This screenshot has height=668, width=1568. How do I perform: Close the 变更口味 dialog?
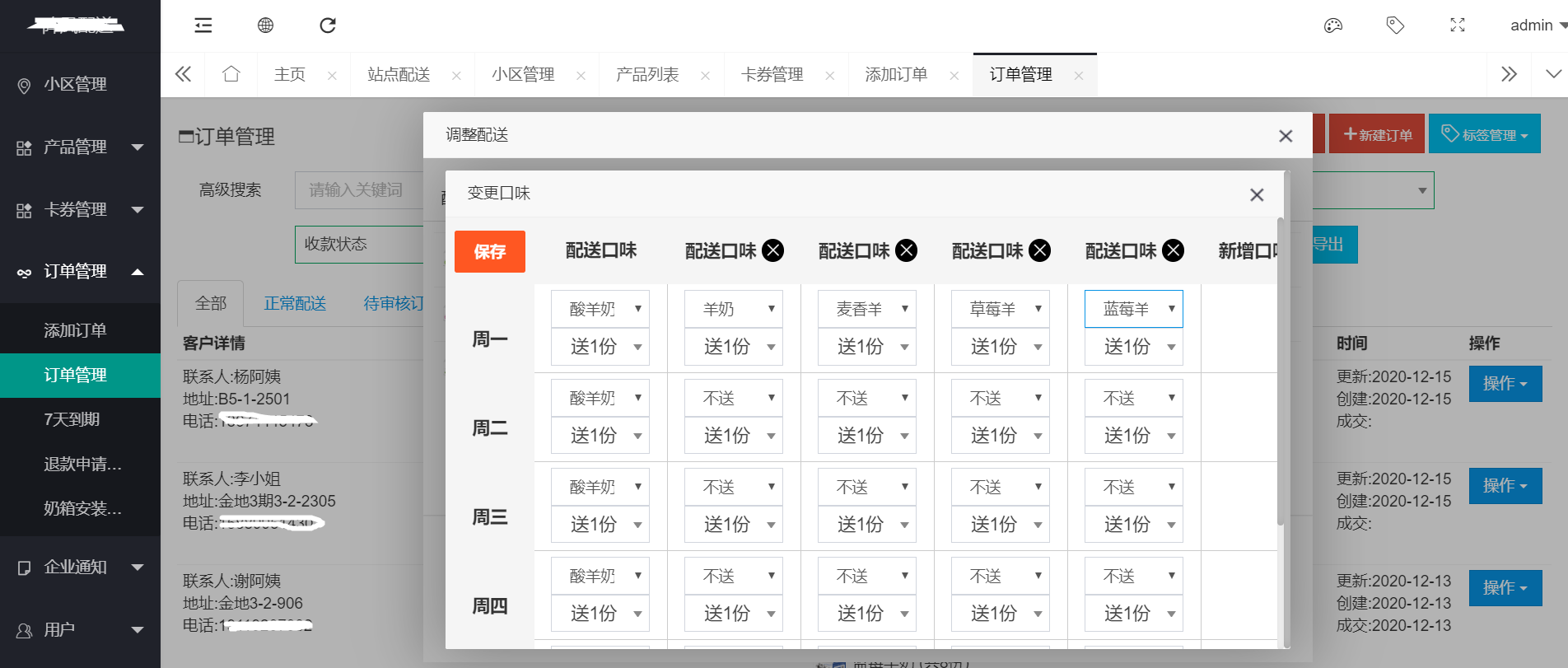tap(1257, 195)
